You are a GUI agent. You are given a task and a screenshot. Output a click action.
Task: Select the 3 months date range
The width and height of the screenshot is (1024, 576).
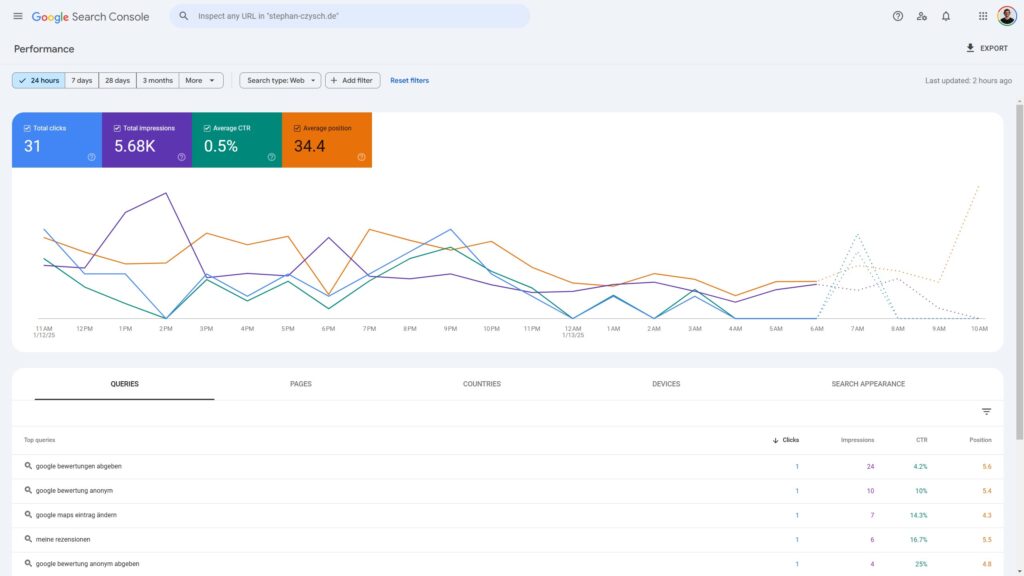coord(157,80)
